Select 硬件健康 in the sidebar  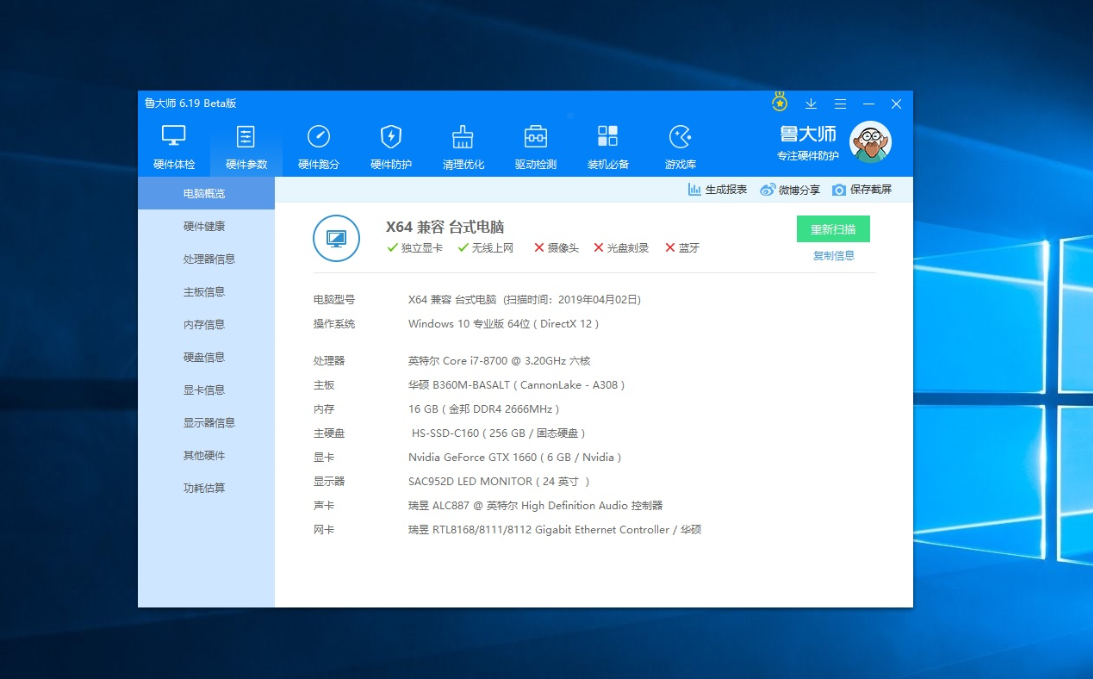pos(206,226)
